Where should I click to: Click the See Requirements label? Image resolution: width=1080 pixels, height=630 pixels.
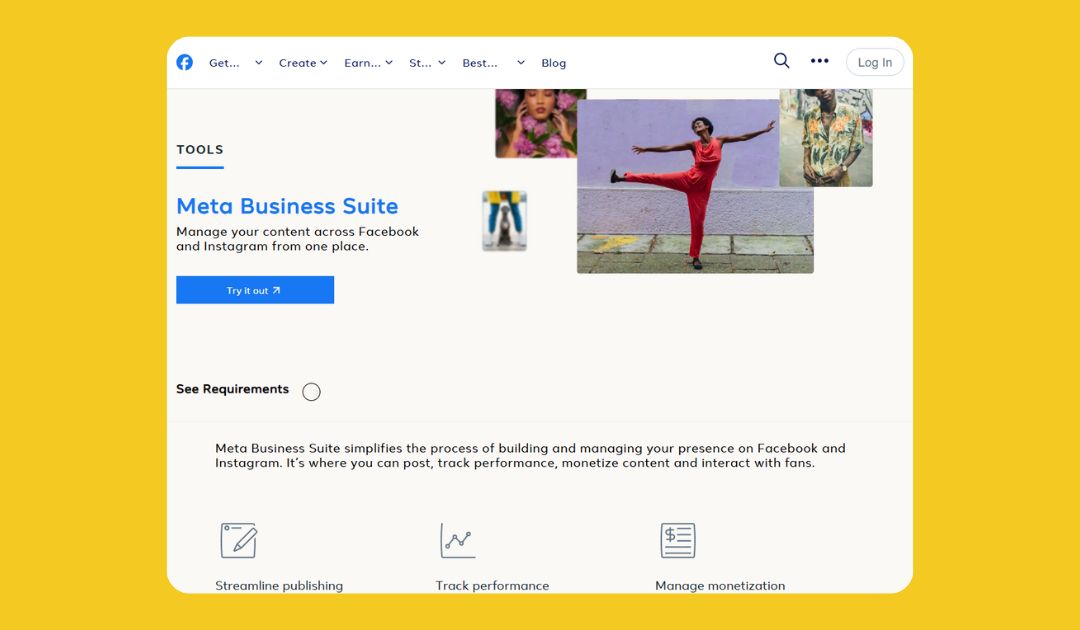tap(232, 389)
